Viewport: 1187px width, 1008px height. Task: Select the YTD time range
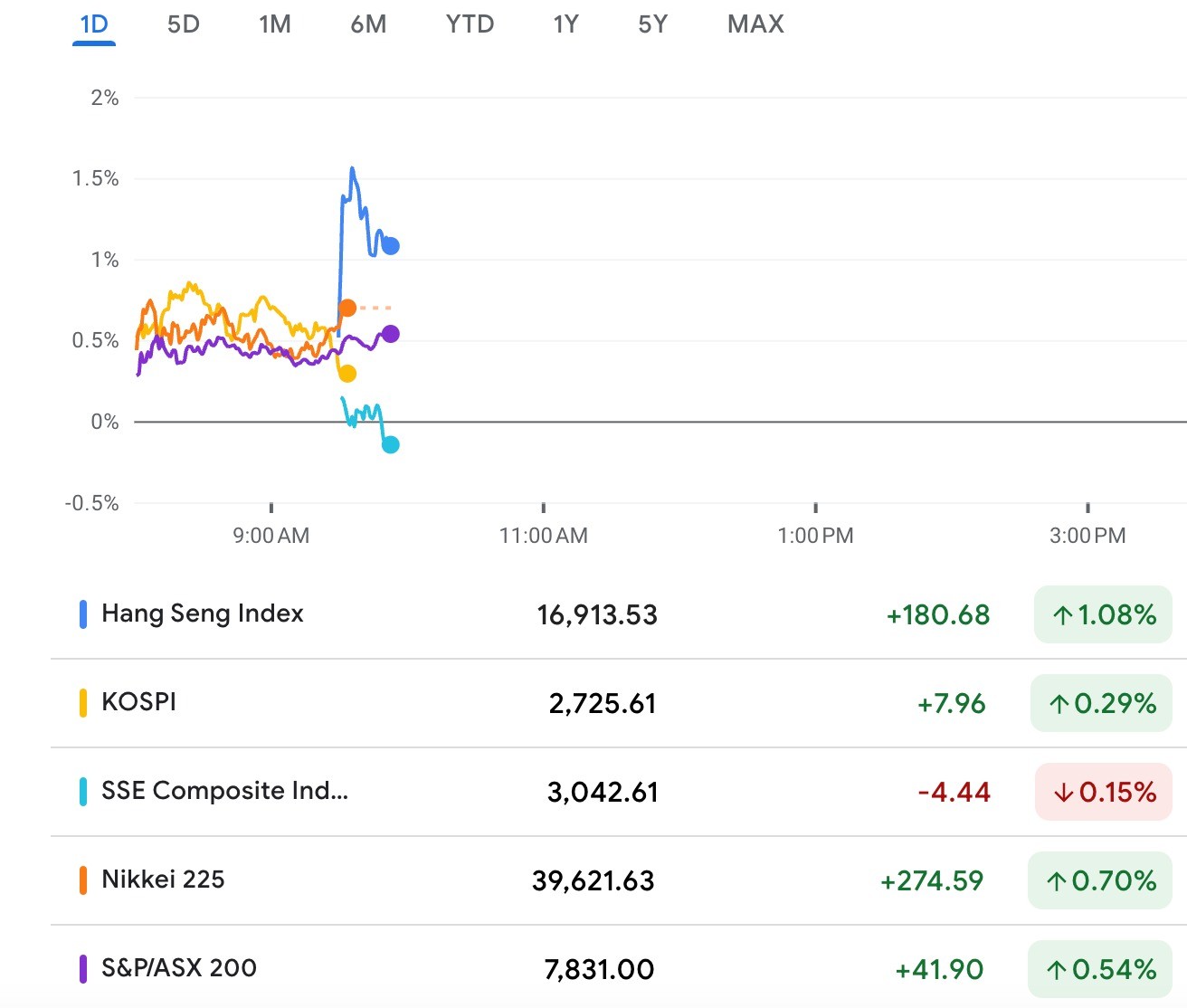point(470,24)
